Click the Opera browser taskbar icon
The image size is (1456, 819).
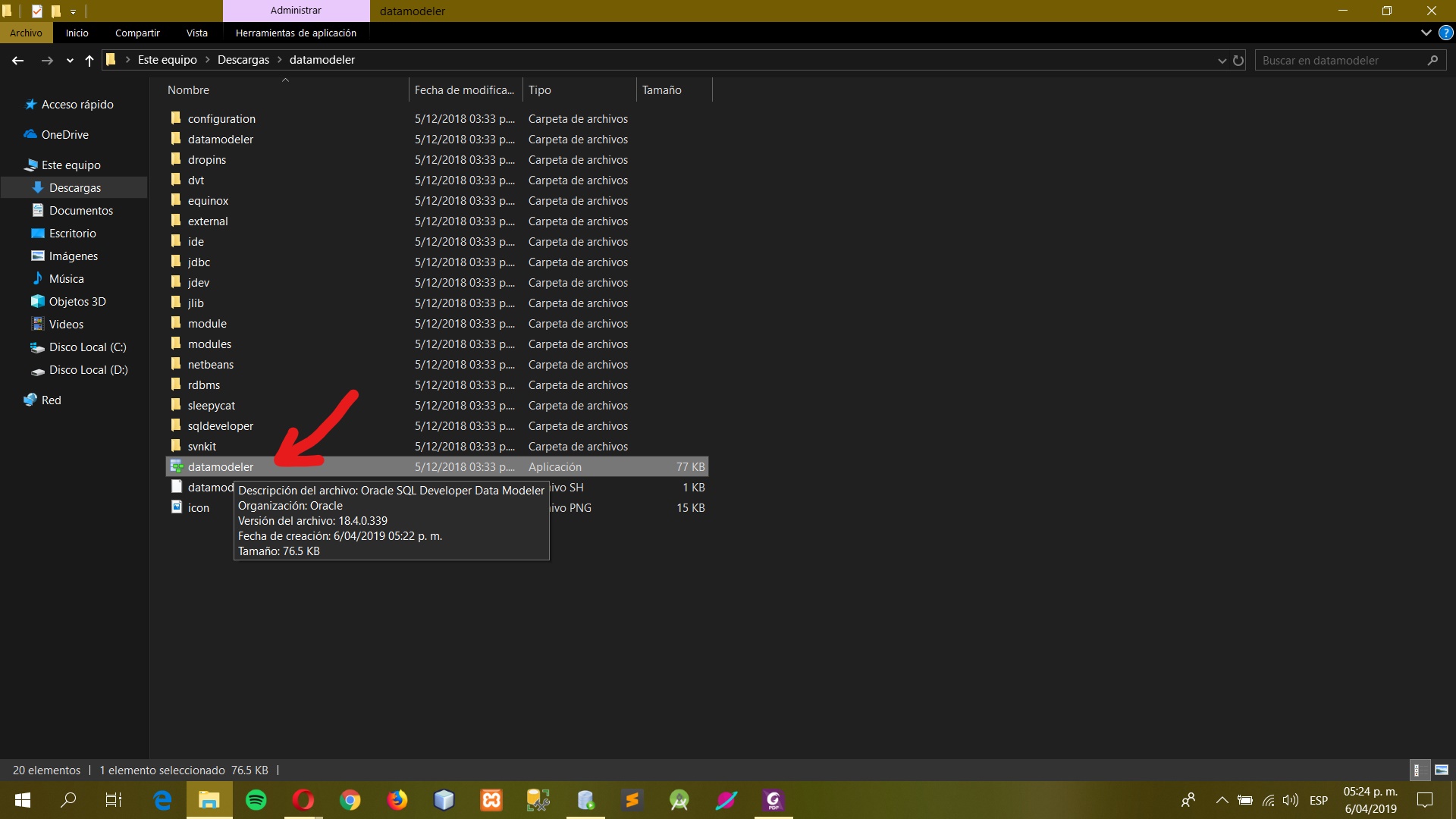[303, 800]
